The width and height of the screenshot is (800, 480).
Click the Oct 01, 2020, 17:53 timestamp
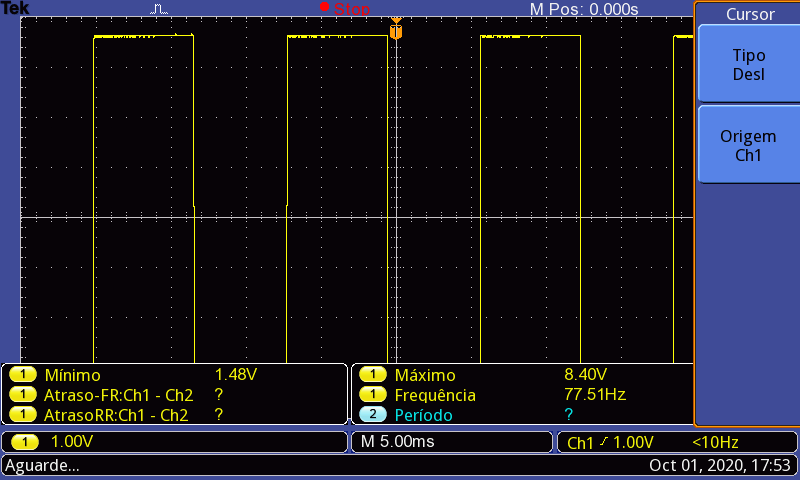[x=719, y=465]
